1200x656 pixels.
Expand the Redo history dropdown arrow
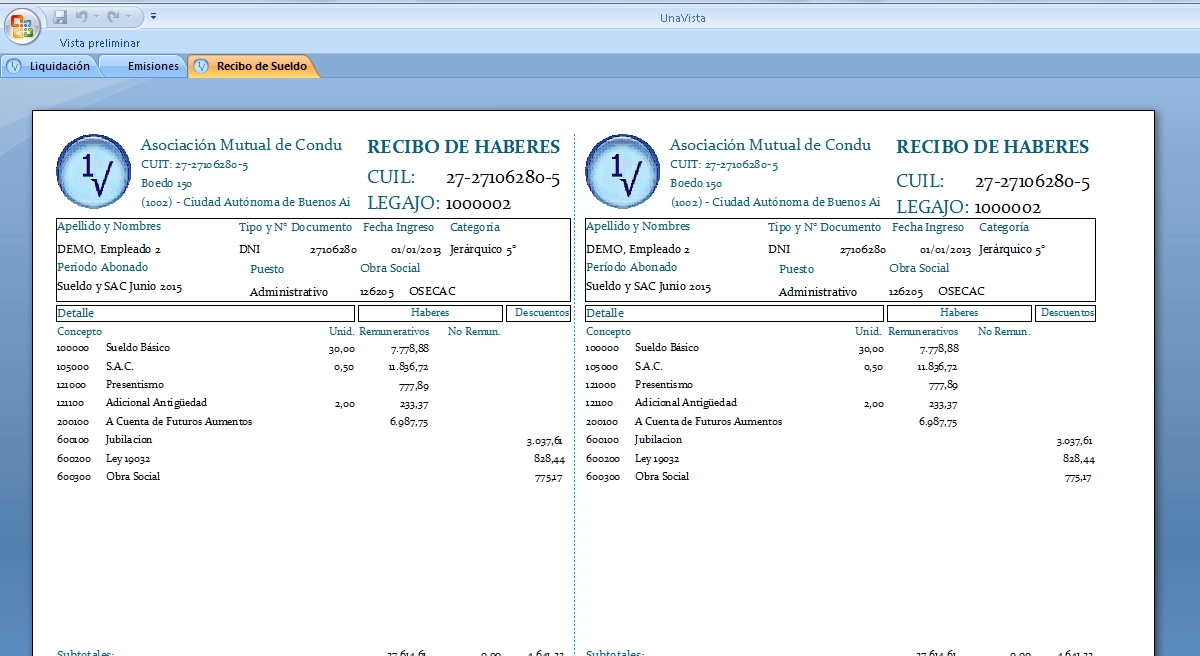[129, 17]
